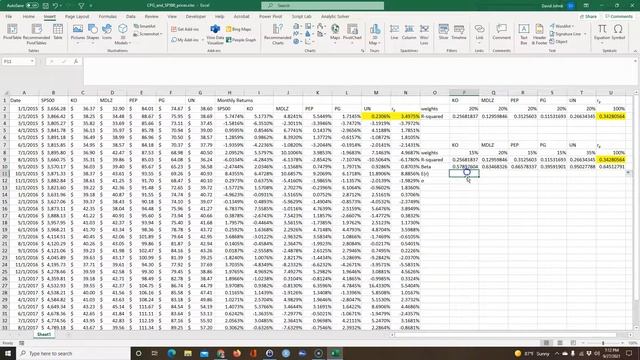Viewport: 640px width, 360px height.
Task: Adjust the zoom slider
Action: click(602, 343)
